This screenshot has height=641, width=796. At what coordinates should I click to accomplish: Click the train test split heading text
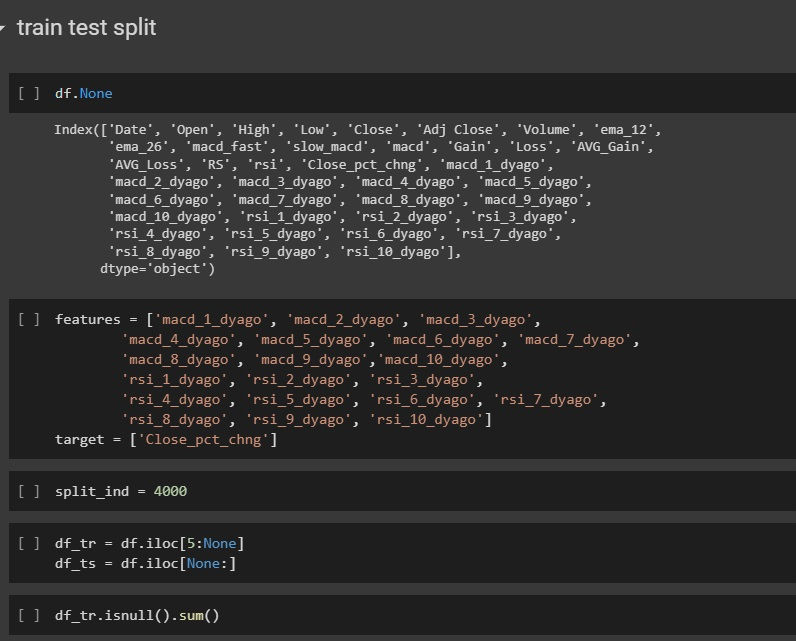(86, 28)
